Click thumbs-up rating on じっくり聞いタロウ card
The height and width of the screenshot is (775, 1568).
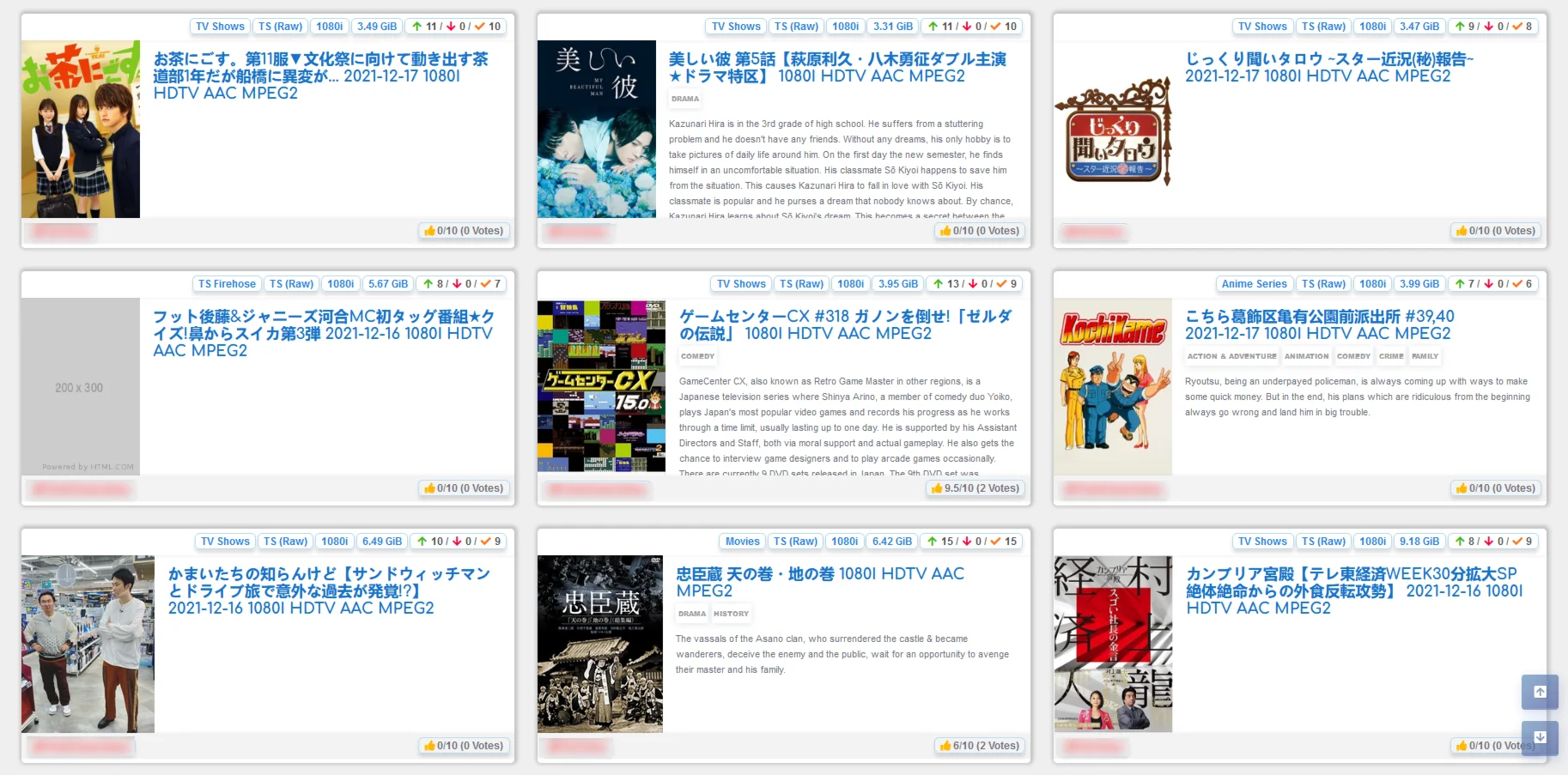coord(1495,231)
